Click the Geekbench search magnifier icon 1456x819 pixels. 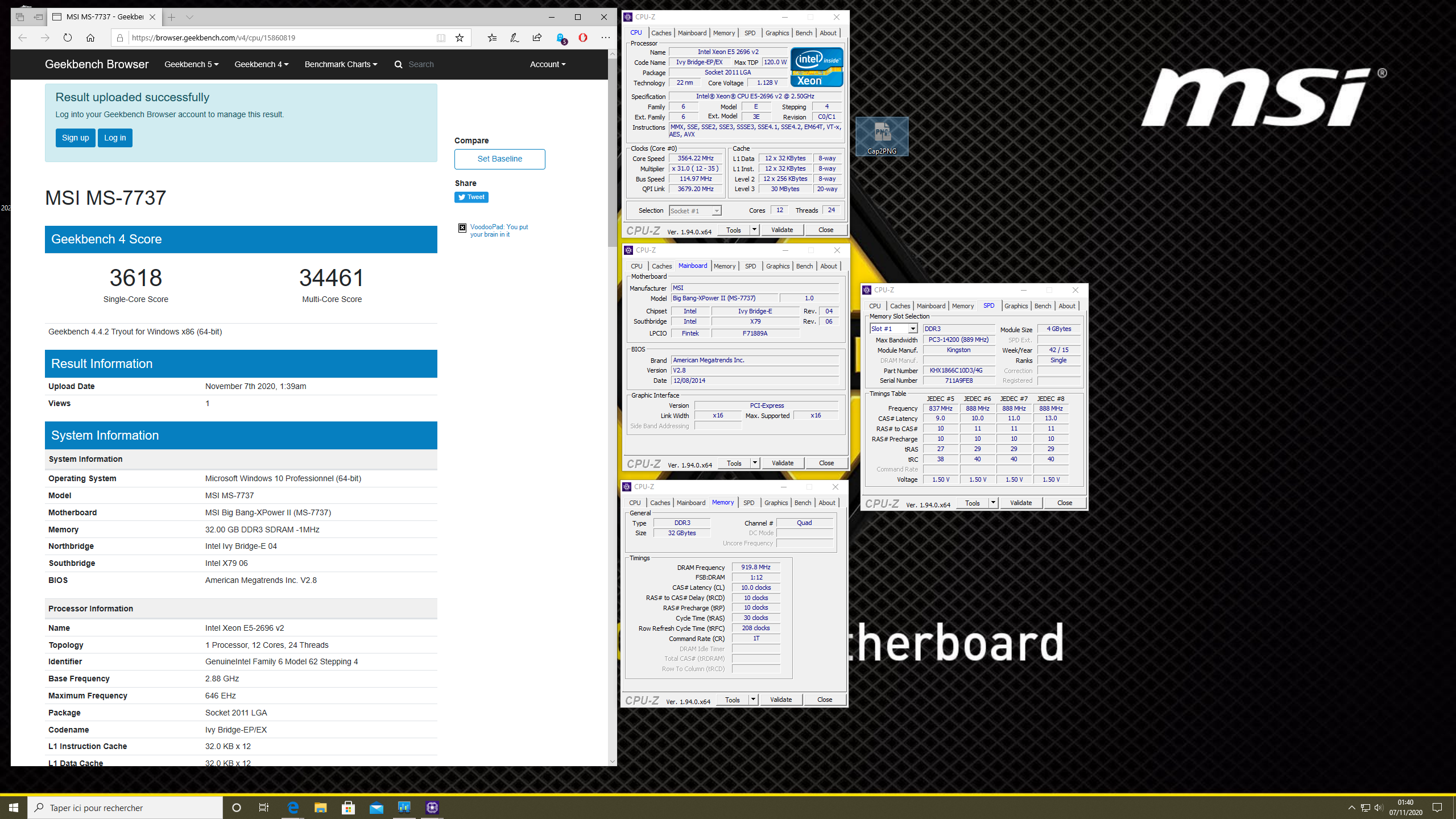coord(398,64)
